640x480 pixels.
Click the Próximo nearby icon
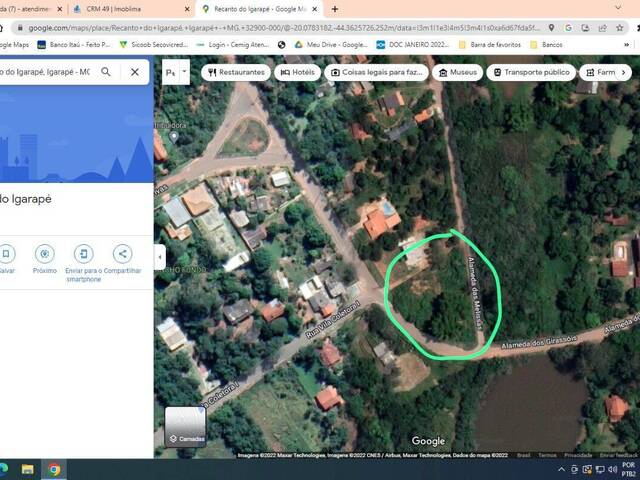(44, 254)
